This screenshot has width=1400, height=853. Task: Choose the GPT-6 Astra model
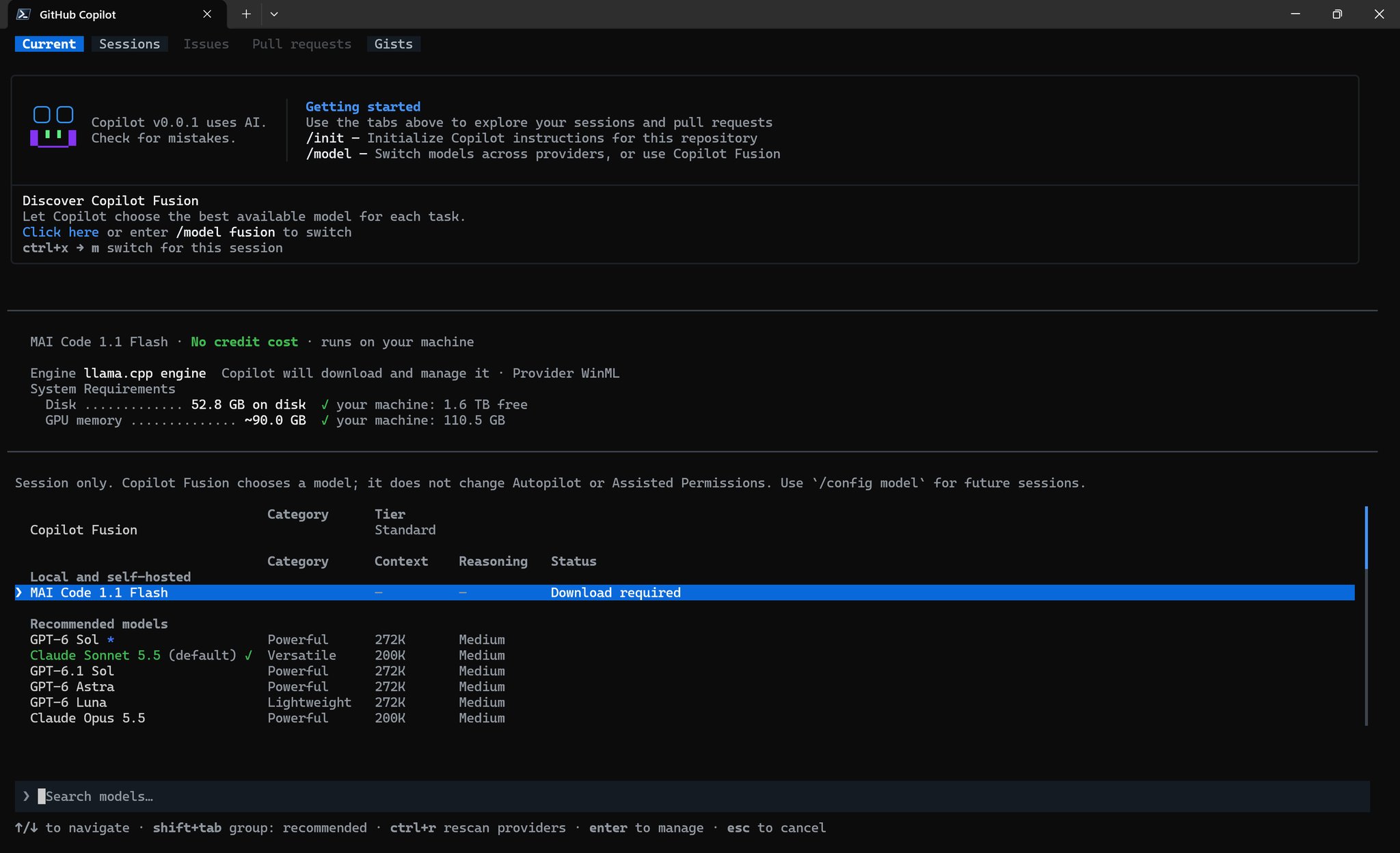coord(685,687)
